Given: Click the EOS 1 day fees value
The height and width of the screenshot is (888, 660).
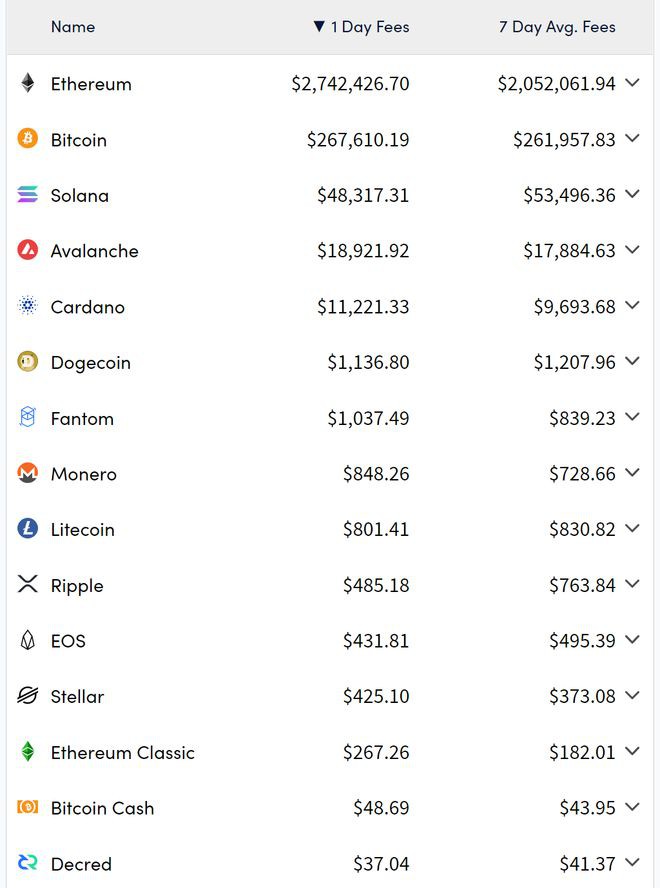Looking at the screenshot, I should point(376,641).
